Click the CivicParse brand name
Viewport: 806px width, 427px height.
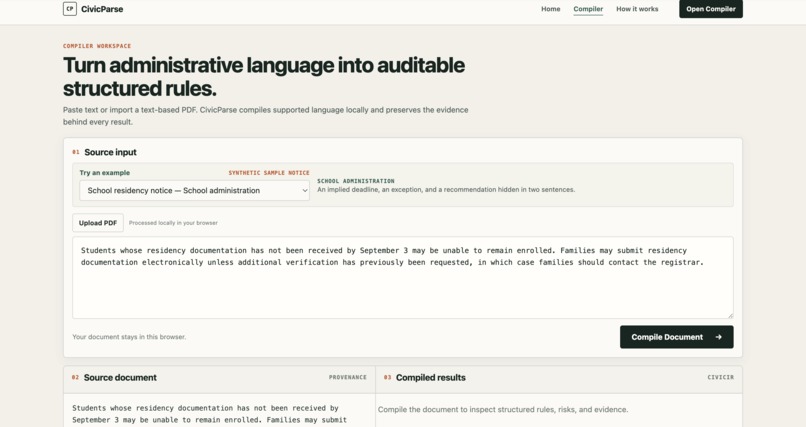tap(102, 9)
